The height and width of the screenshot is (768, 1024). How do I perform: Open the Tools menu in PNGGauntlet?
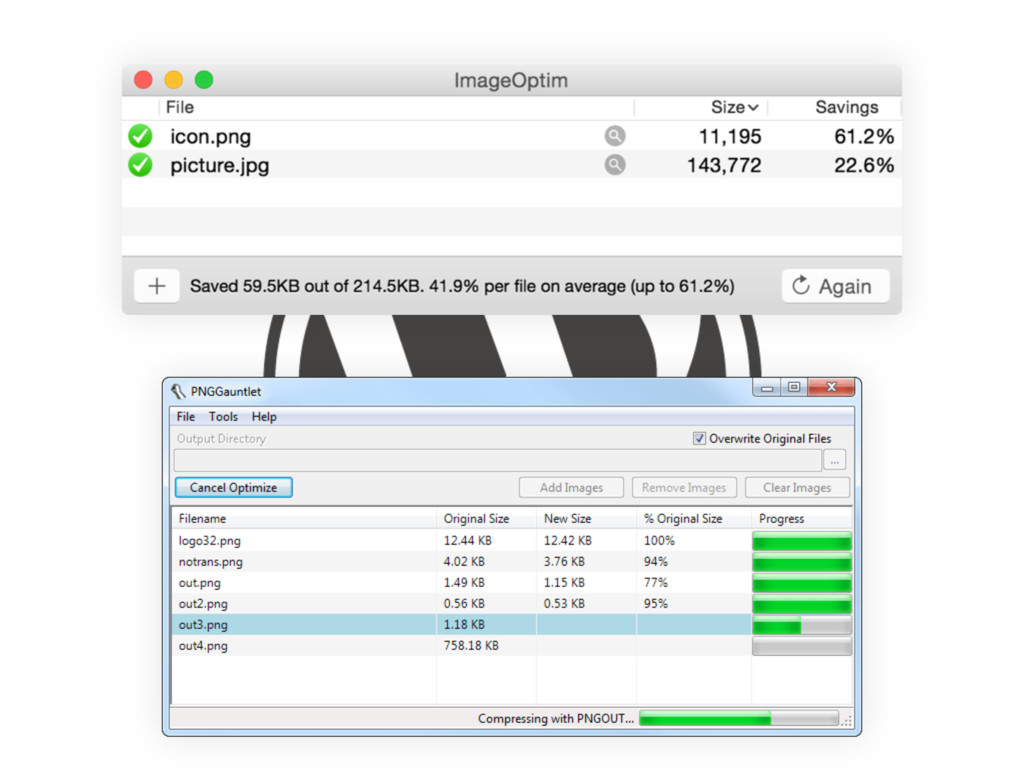point(223,417)
